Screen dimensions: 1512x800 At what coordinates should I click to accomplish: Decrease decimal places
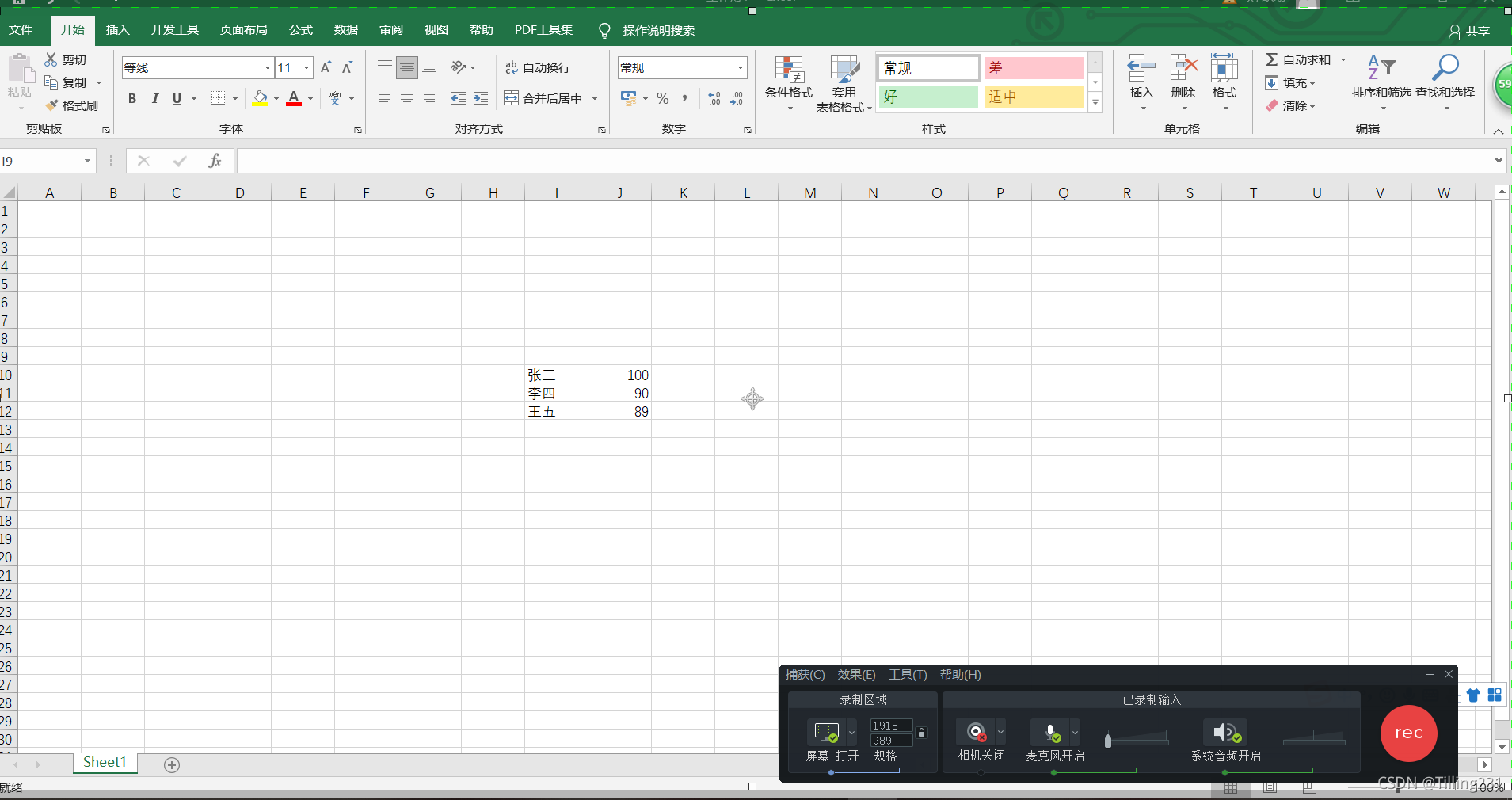pyautogui.click(x=737, y=98)
